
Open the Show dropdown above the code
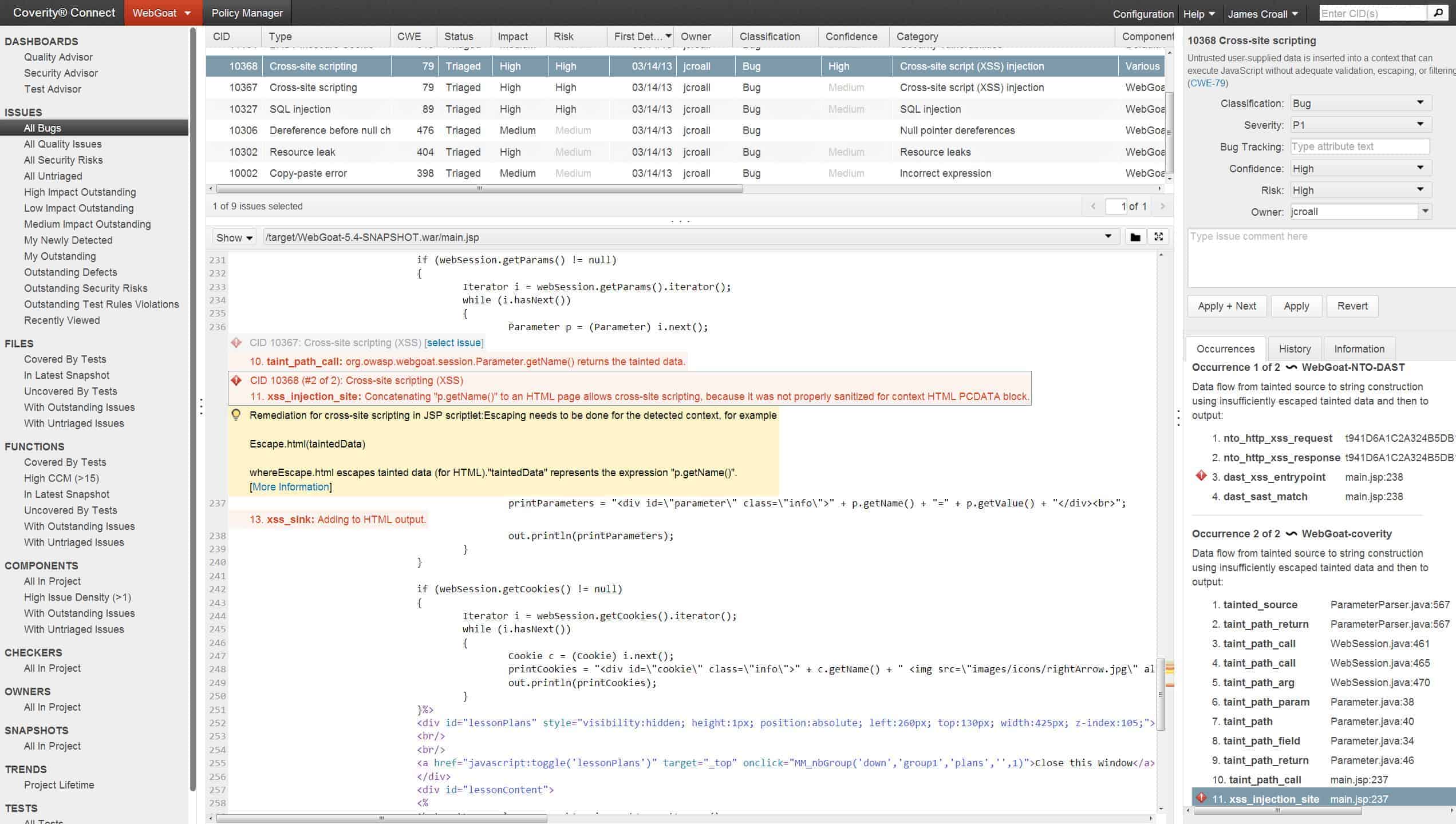(x=234, y=237)
